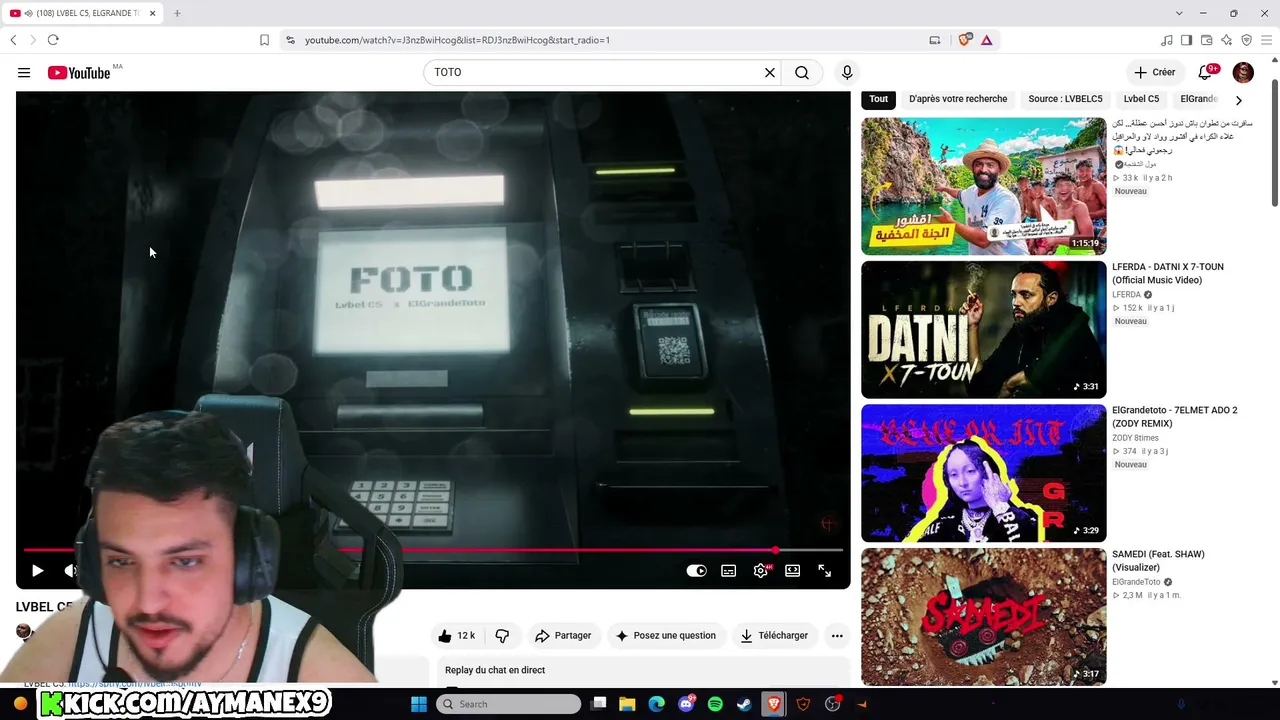1280x720 pixels.
Task: Start a voice search with the microphone
Action: pyautogui.click(x=847, y=72)
